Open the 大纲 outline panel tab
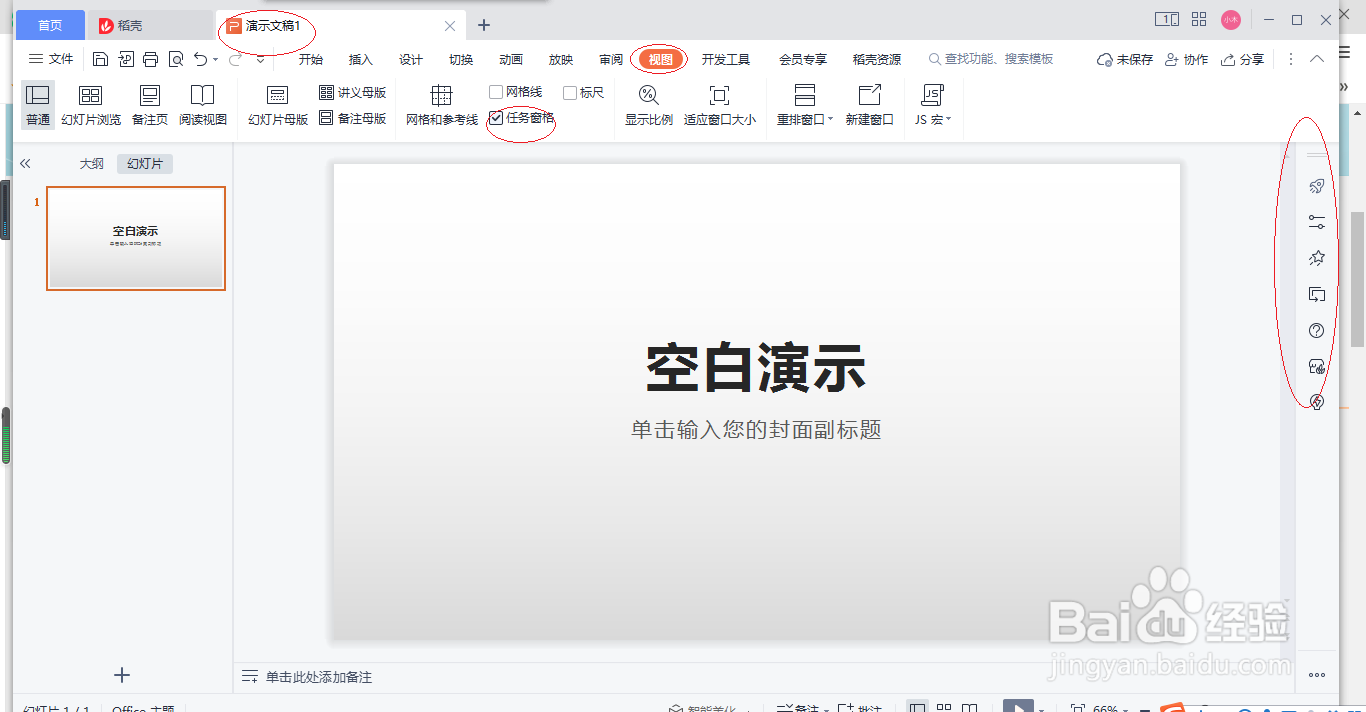1366x712 pixels. (90, 163)
